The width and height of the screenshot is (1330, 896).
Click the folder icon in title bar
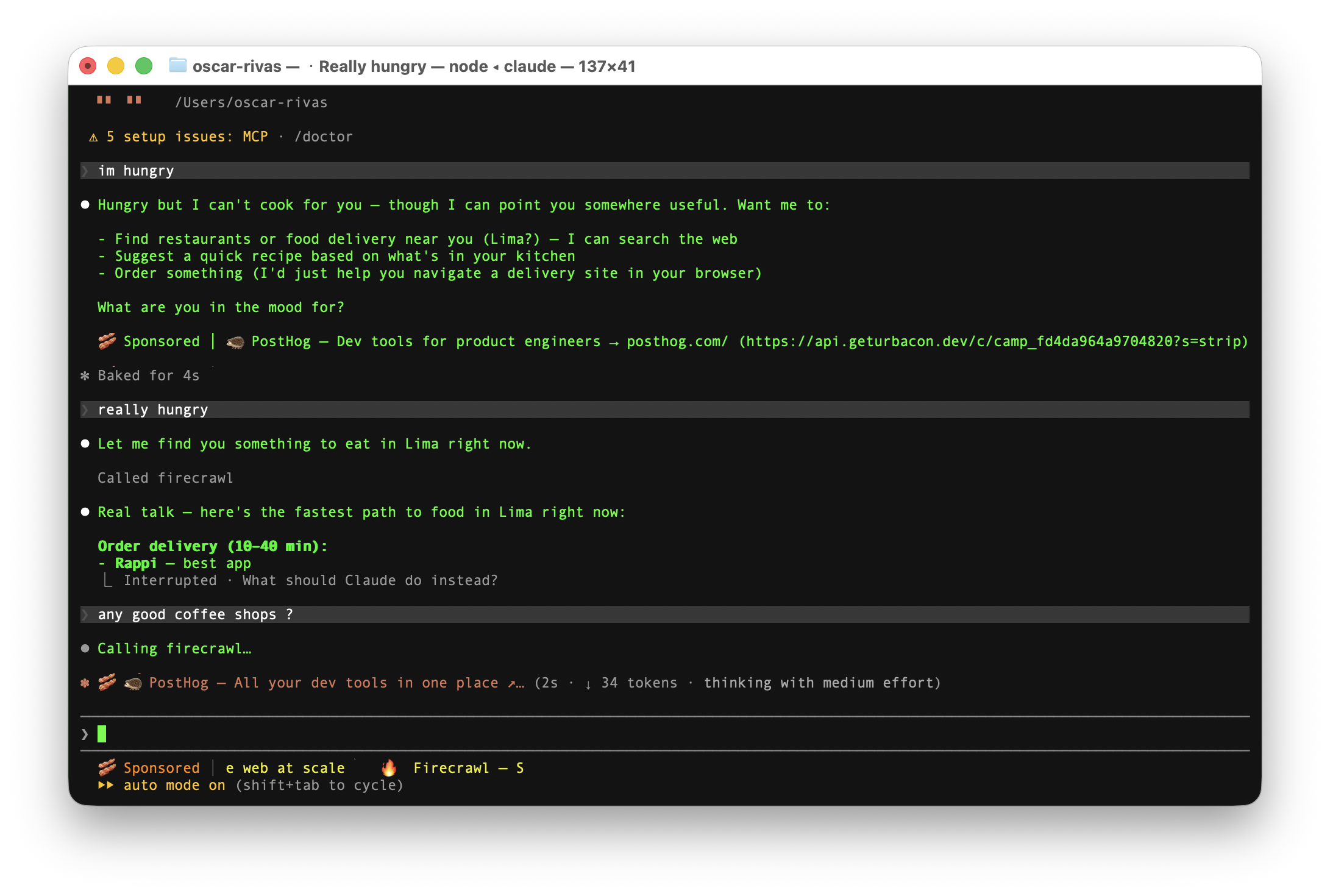click(x=177, y=65)
